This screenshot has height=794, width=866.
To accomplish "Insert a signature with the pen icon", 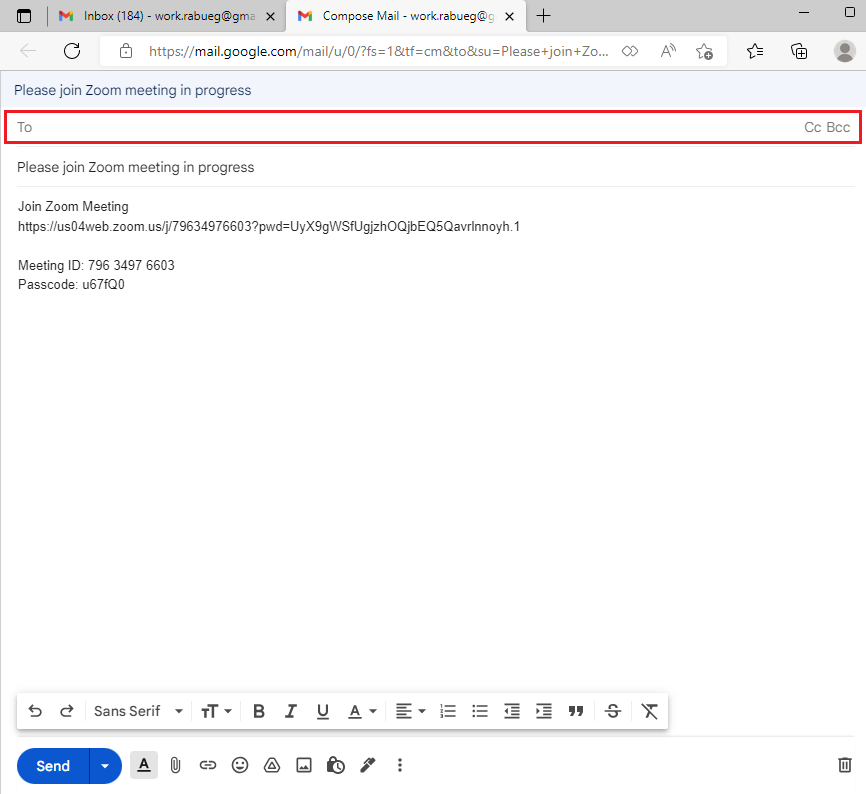I will coord(368,765).
